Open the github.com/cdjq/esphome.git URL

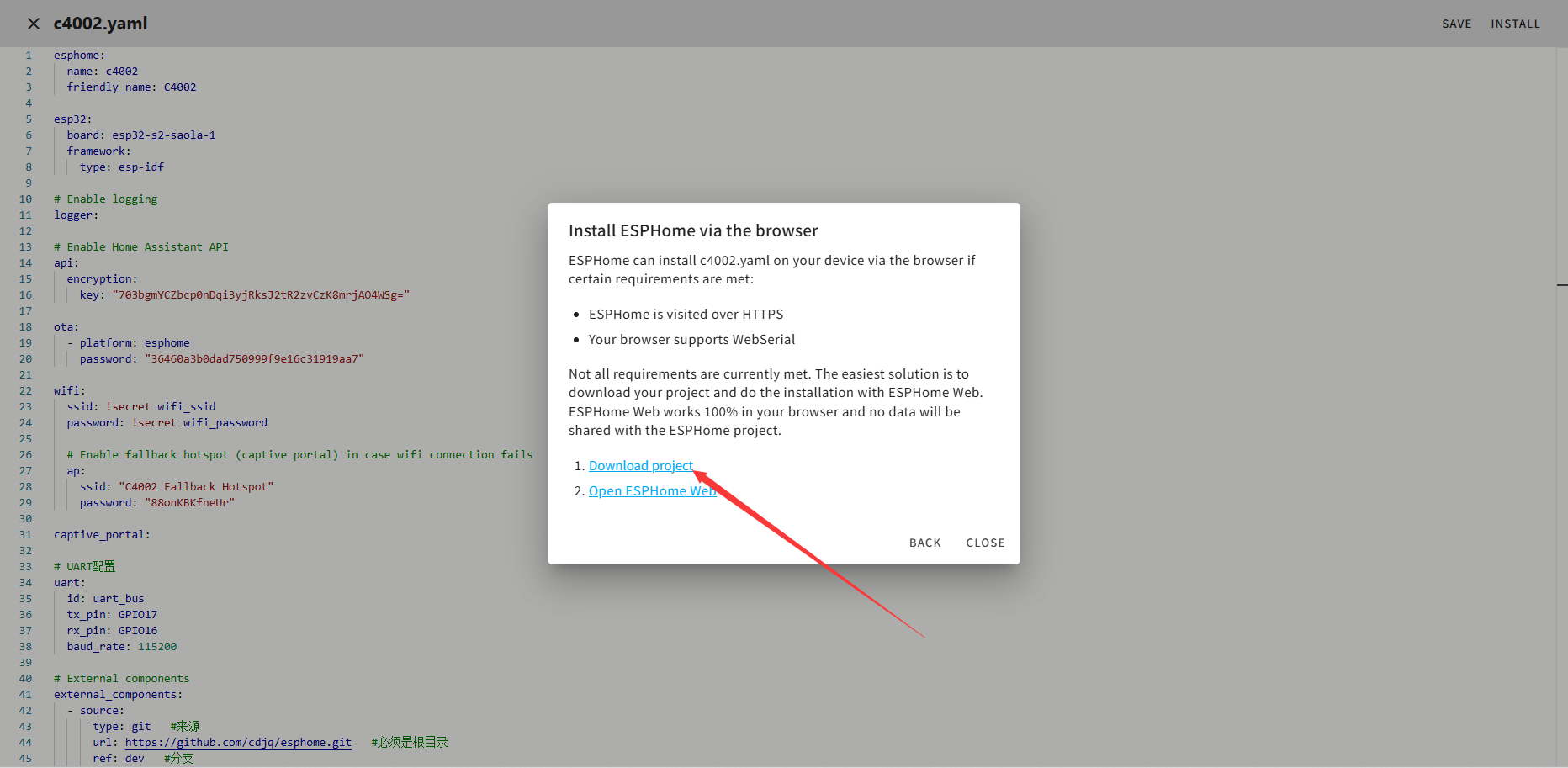238,743
